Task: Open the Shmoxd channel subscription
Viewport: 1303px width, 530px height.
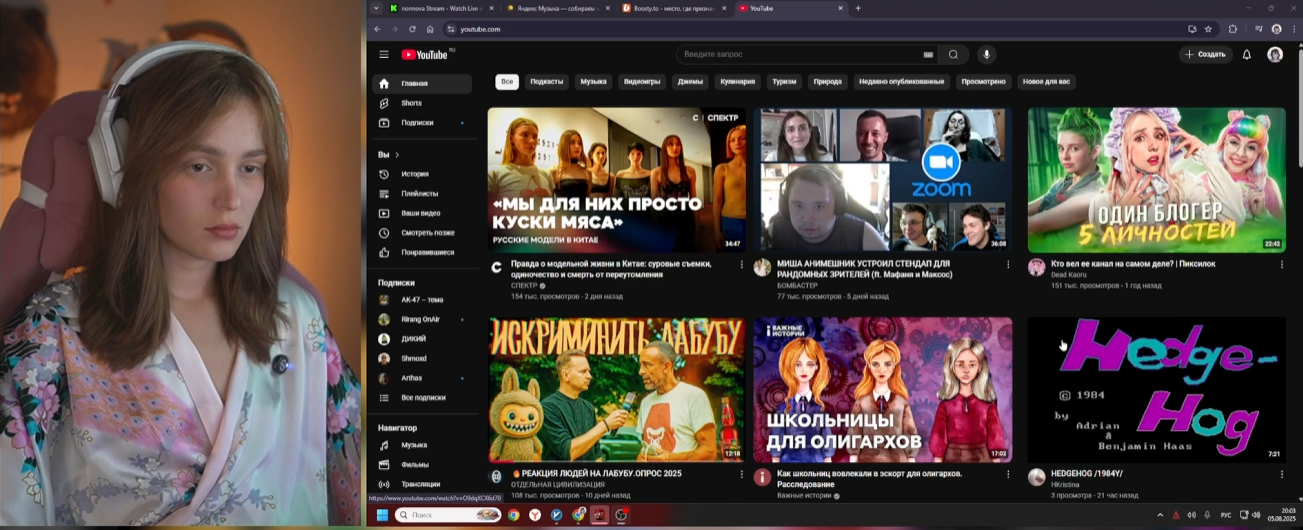Action: [x=422, y=359]
